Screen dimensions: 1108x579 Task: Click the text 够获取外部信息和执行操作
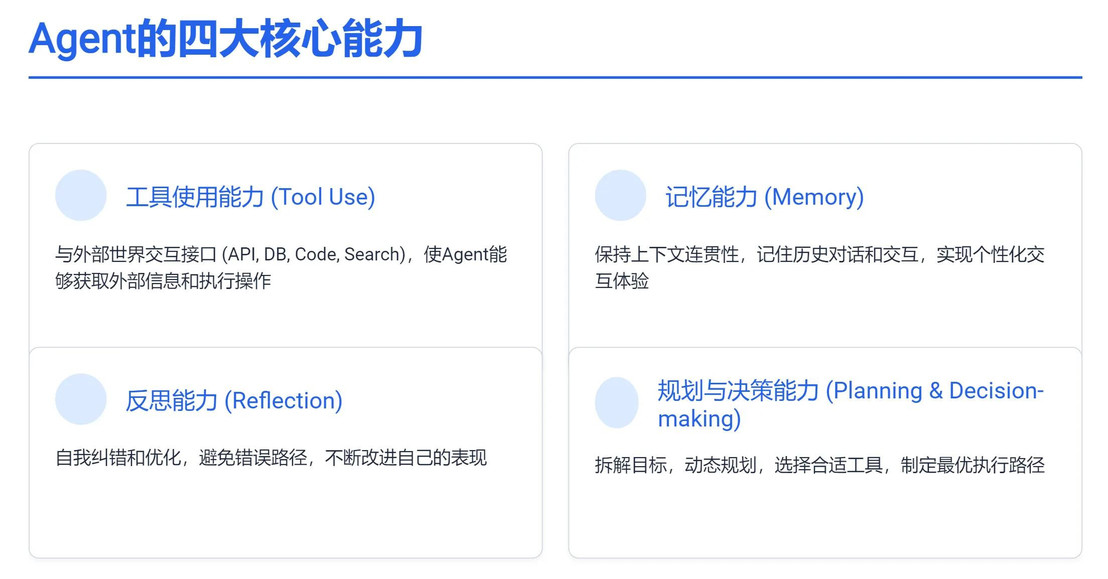tap(163, 281)
